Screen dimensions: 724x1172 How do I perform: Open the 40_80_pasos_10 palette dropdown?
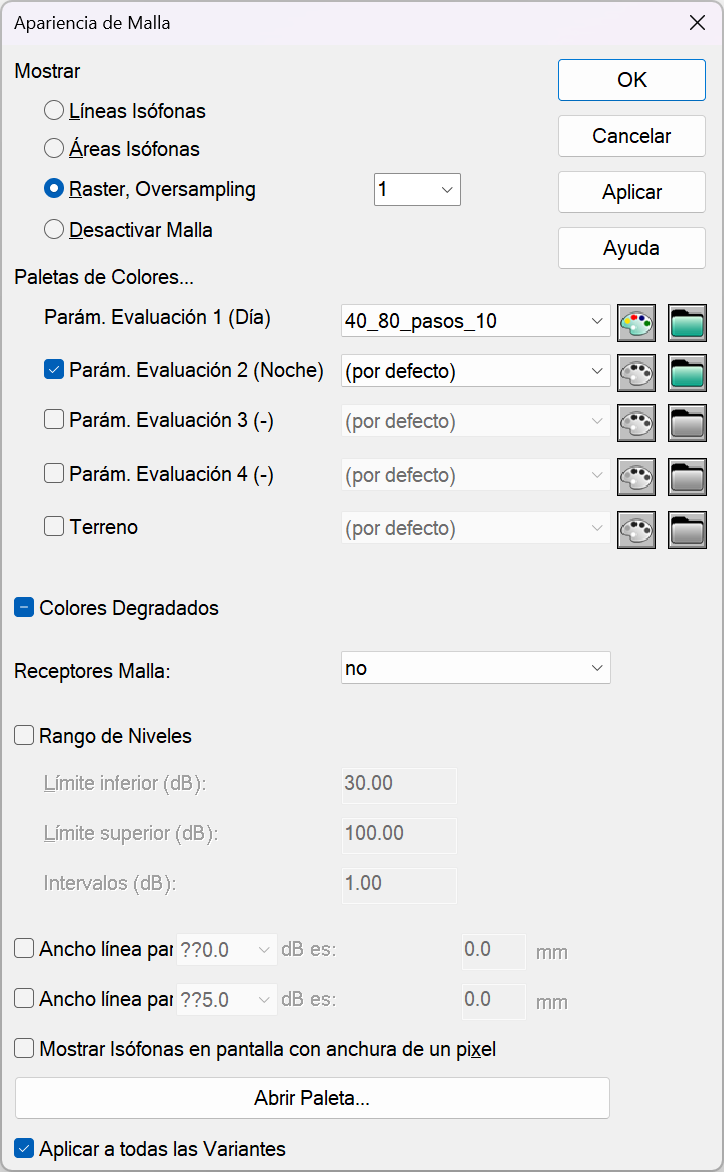point(475,321)
